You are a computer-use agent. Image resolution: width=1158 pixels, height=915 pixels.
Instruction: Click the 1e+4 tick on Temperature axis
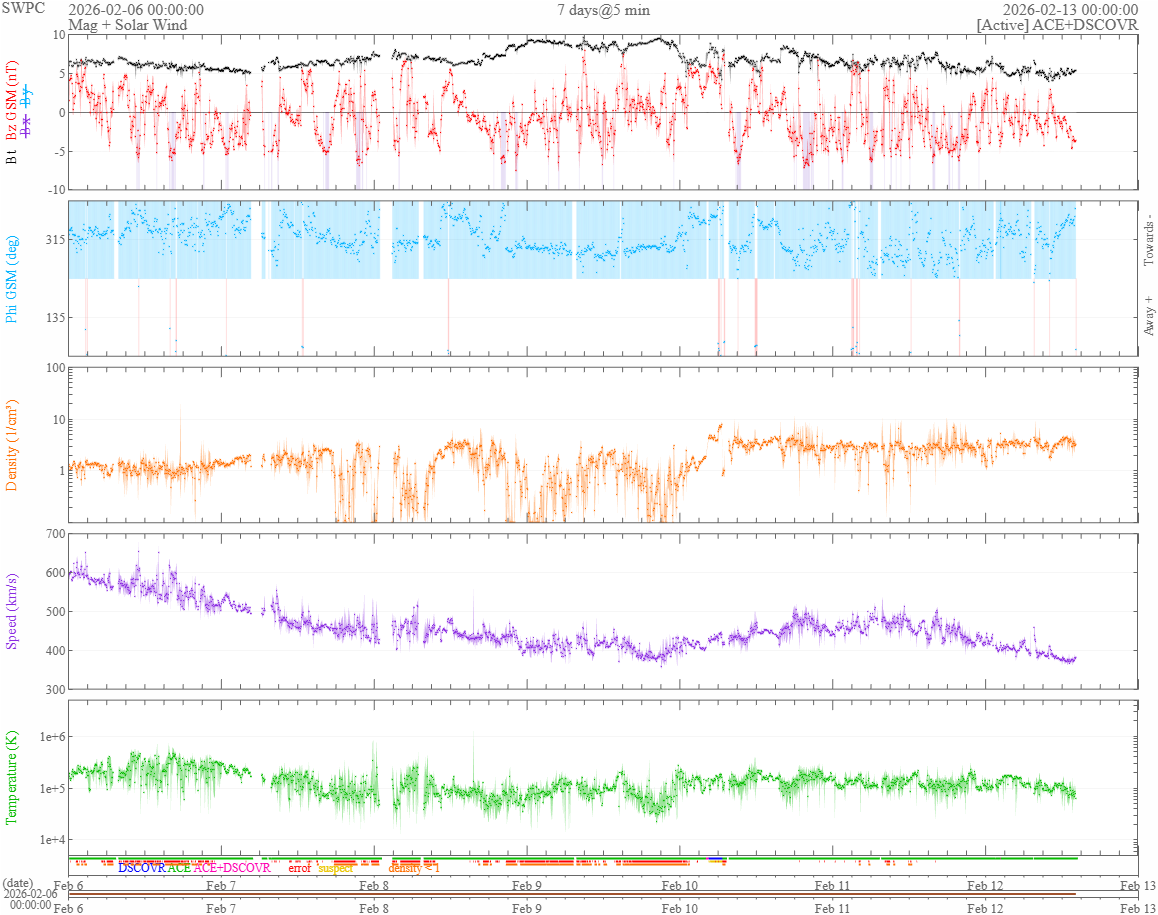click(52, 840)
